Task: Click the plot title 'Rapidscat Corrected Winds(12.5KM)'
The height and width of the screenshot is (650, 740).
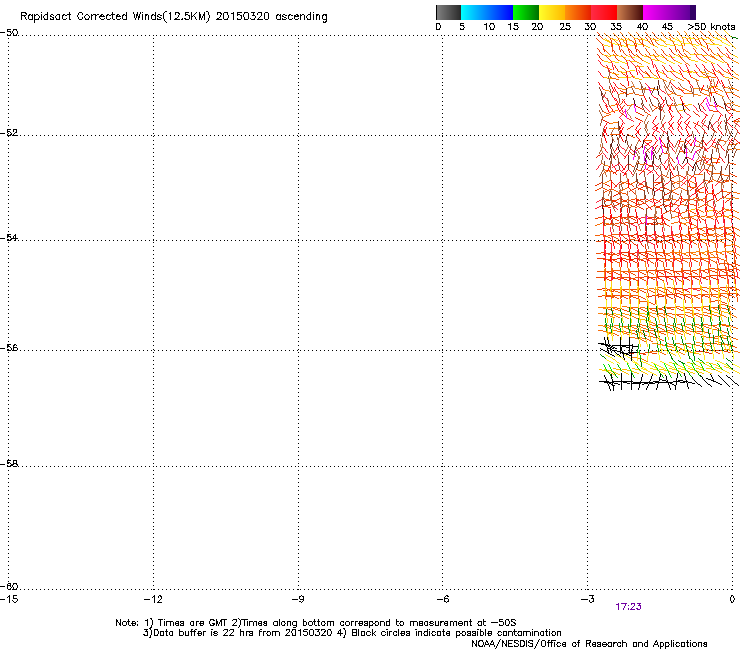Action: click(x=115, y=17)
